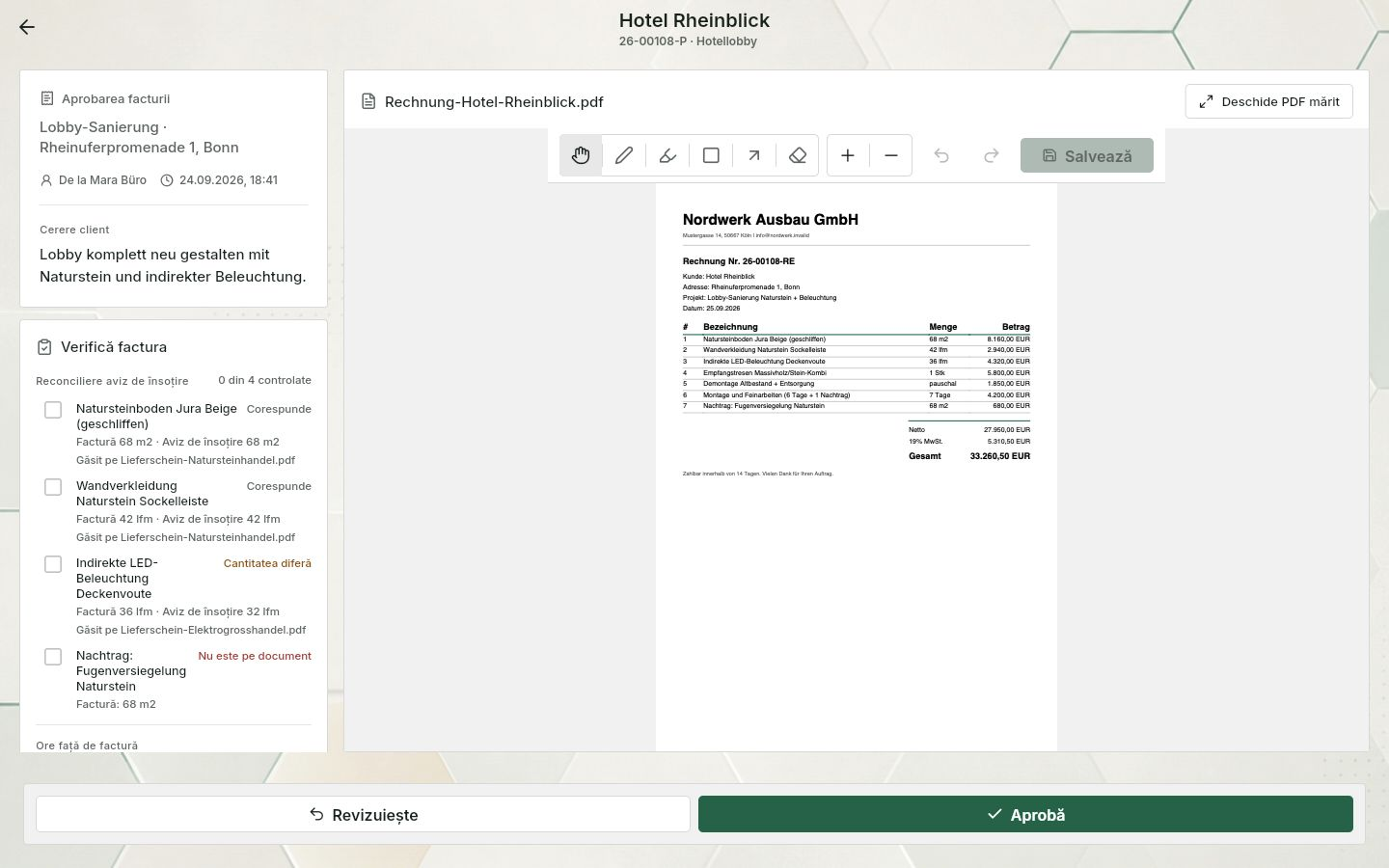This screenshot has width=1389, height=868.
Task: Check Natursteinboden Jura Beige item
Action: pyautogui.click(x=53, y=410)
